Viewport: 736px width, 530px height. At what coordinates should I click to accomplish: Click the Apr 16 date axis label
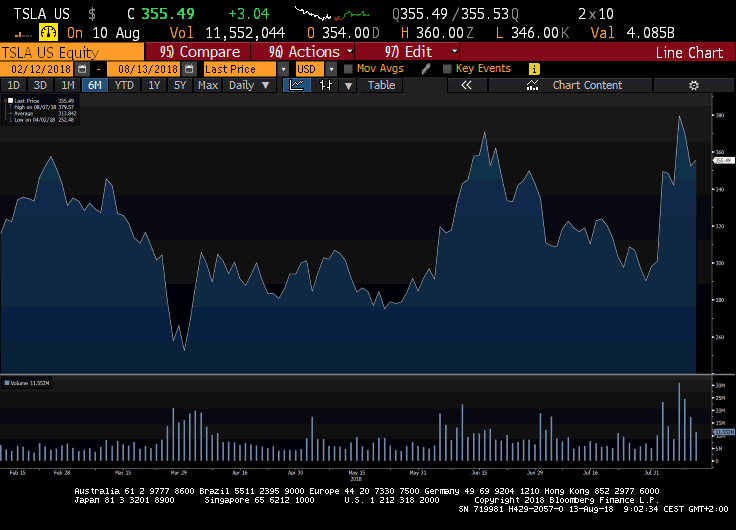tap(239, 473)
